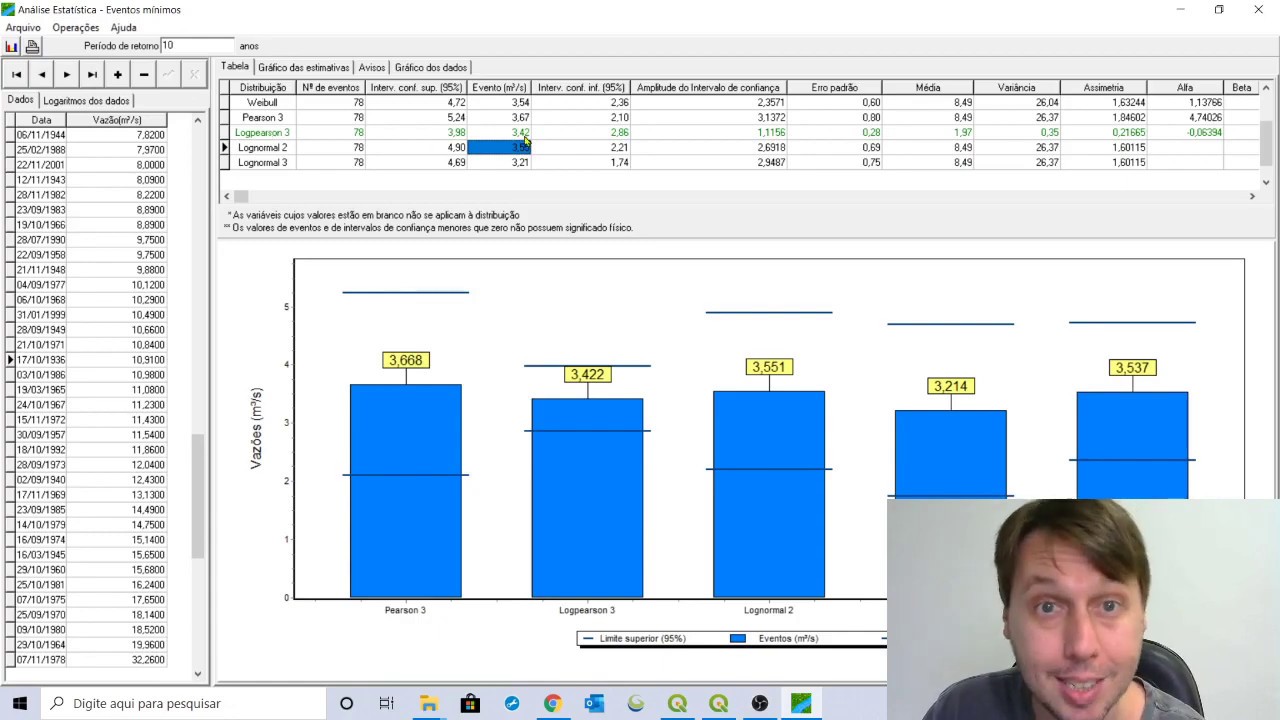Screen dimensions: 1280x720
Task: Add a new record with plus button
Action: [118, 74]
